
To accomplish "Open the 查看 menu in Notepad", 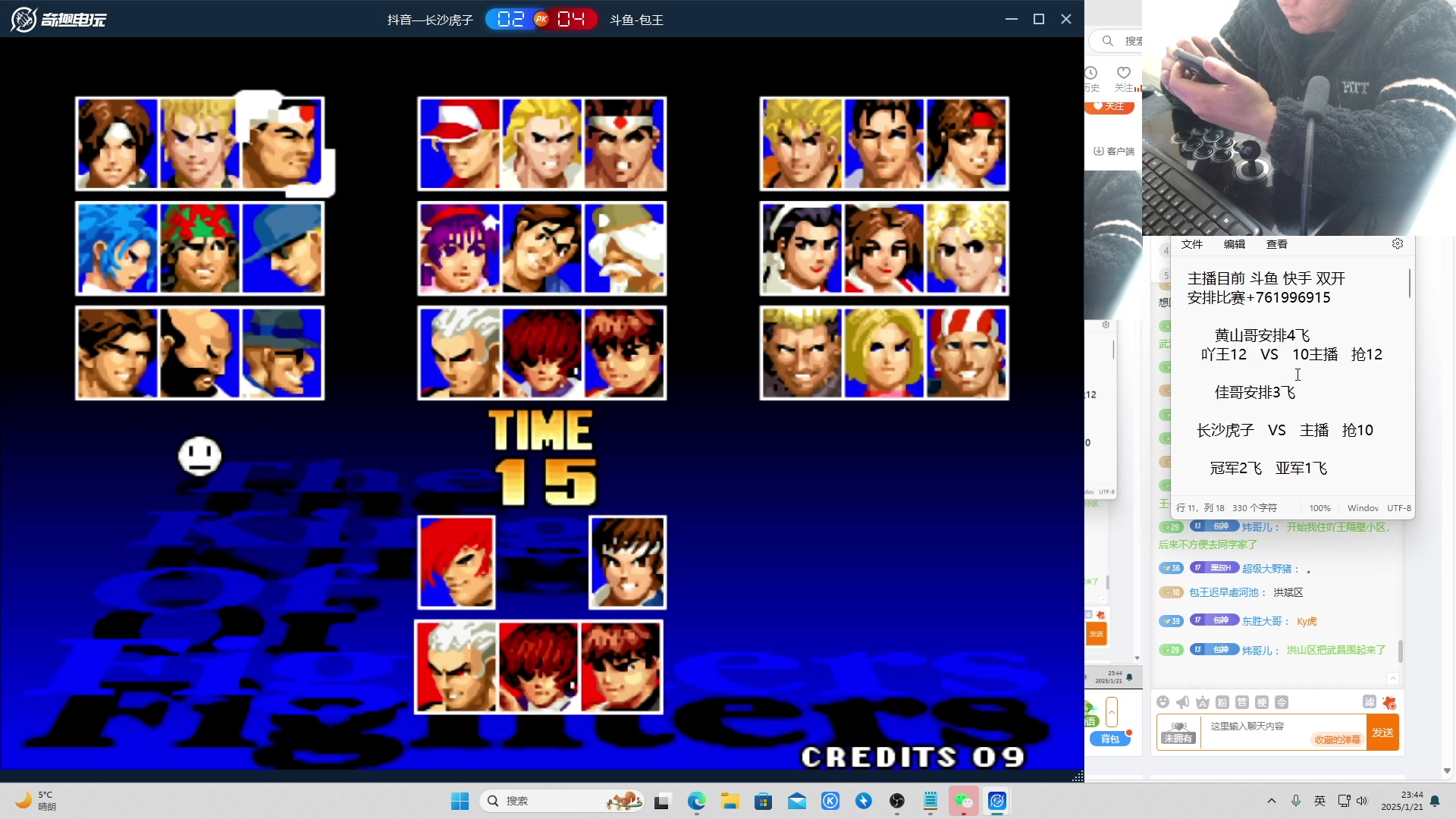I will [x=1277, y=244].
